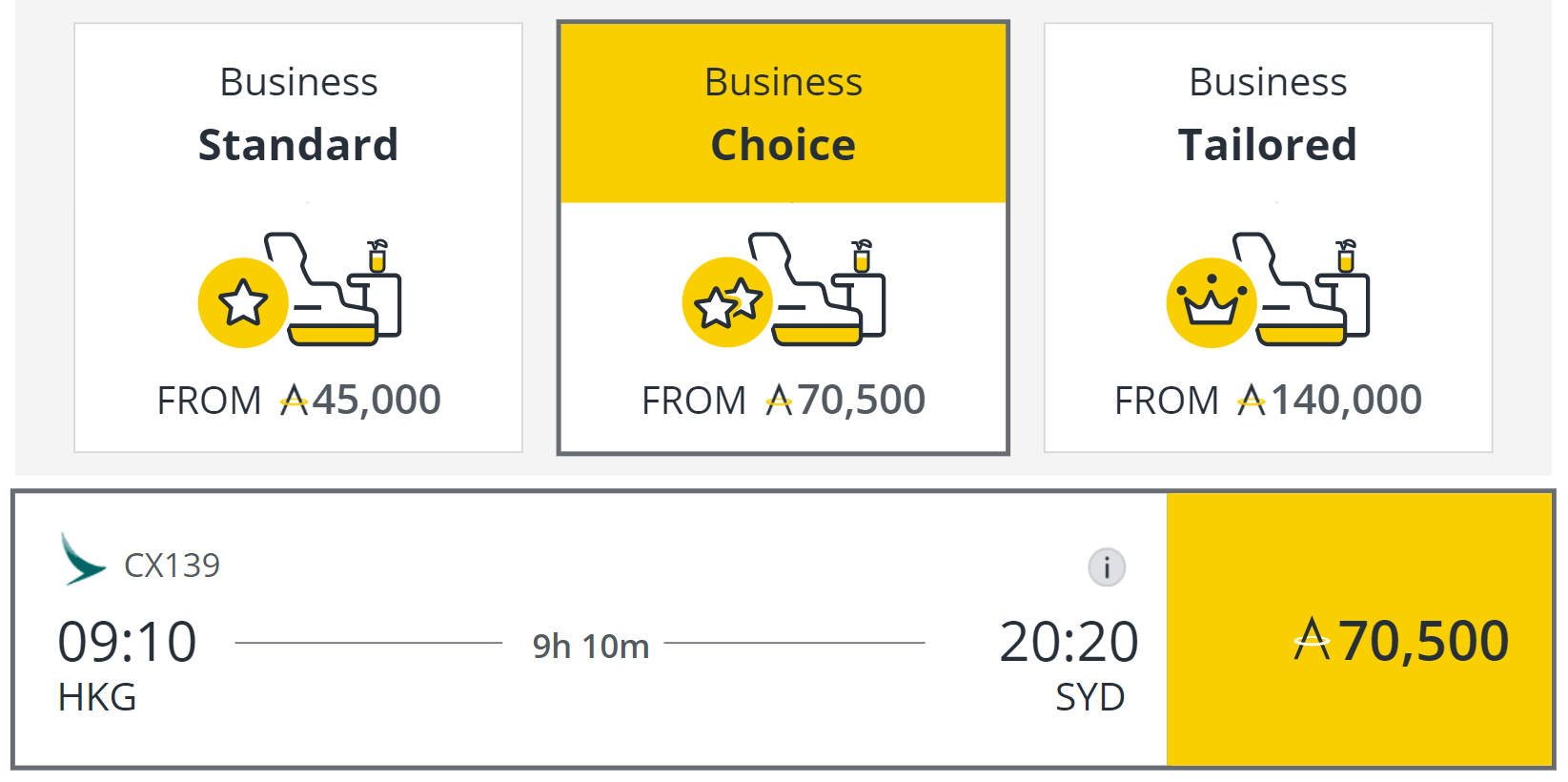Viewport: 1568px width, 782px height.
Task: Click the 9h 10m flight duration label
Action: [x=591, y=646]
